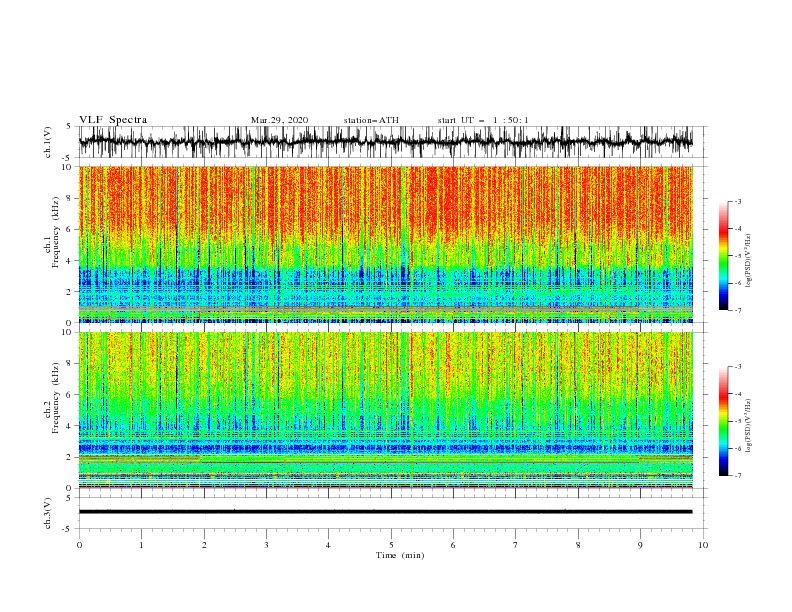Click the ch.1 "Frequency (kHz)" axis label

pyautogui.click(x=56, y=232)
